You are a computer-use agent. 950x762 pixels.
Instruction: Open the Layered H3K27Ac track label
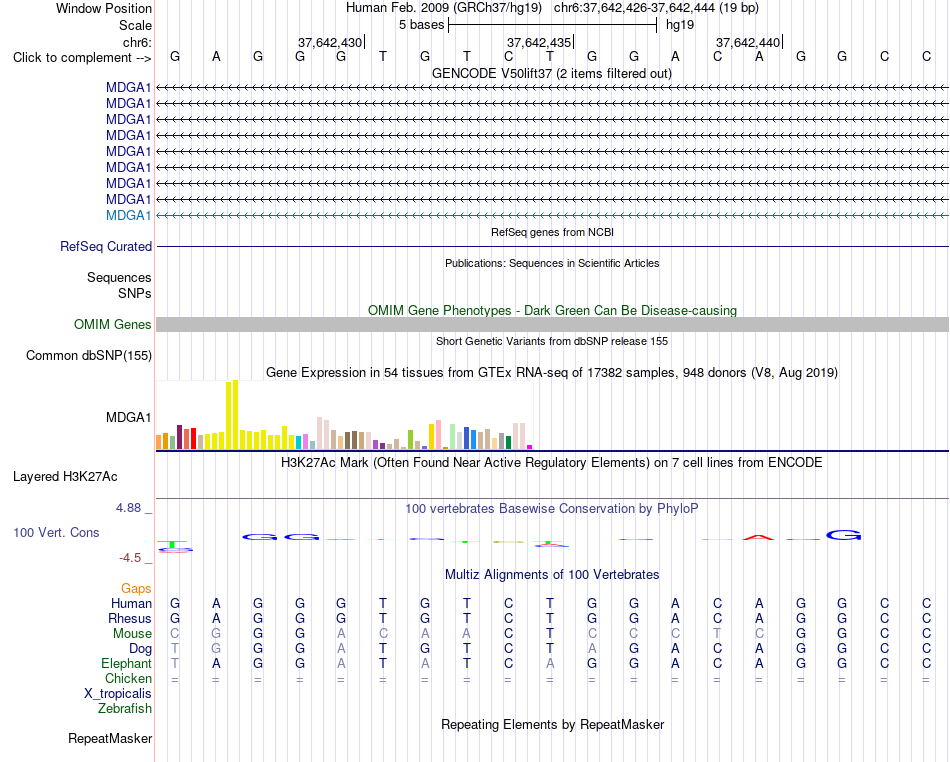(x=65, y=477)
